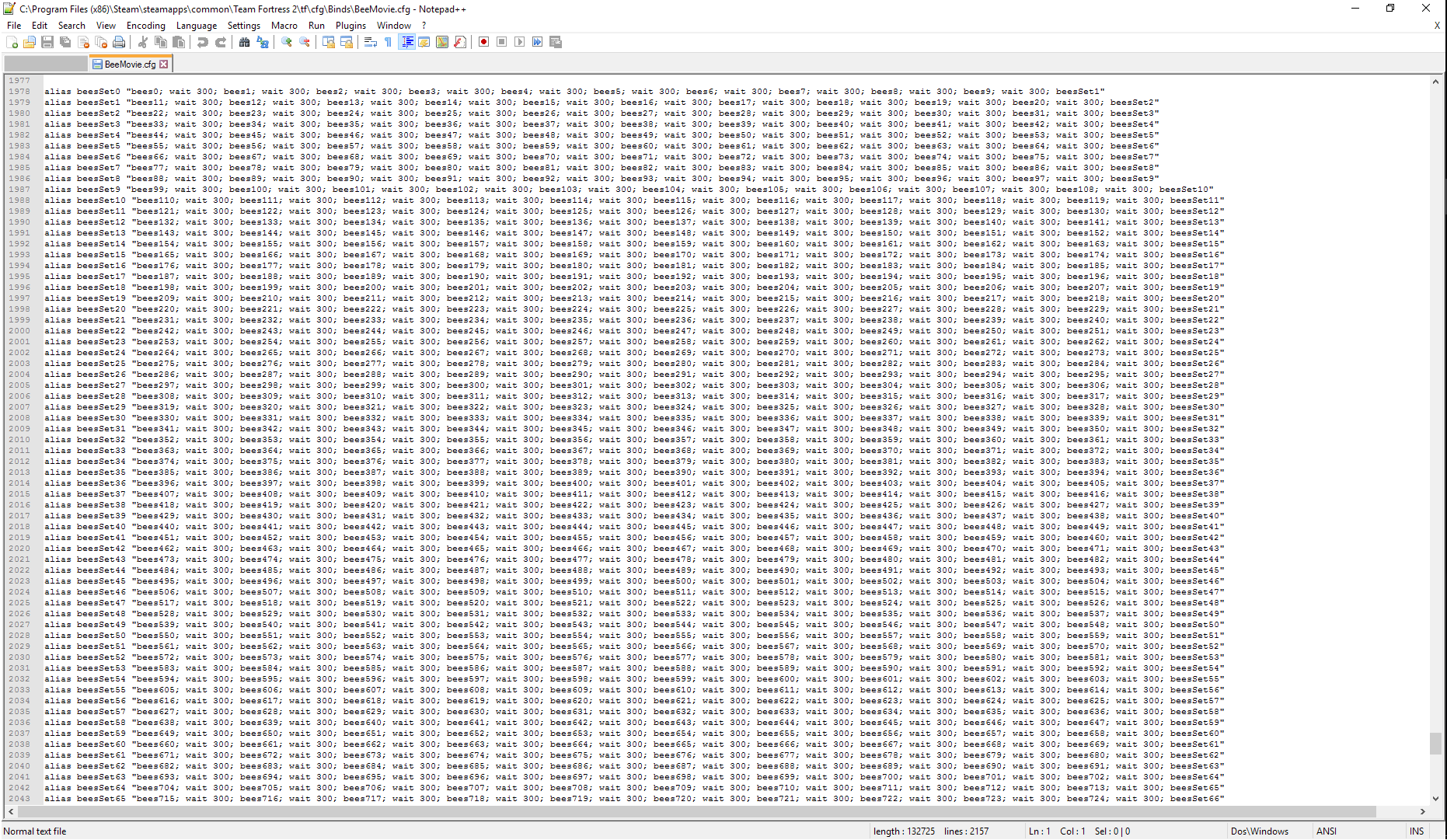This screenshot has height=840, width=1447.
Task: Click the Cut scissors icon
Action: tap(143, 42)
